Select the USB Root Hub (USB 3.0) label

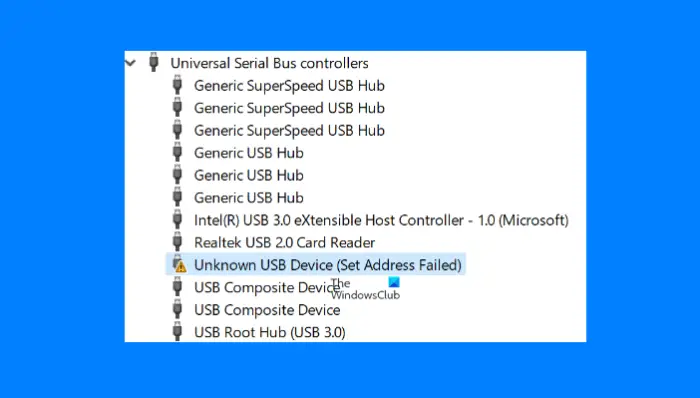(270, 332)
